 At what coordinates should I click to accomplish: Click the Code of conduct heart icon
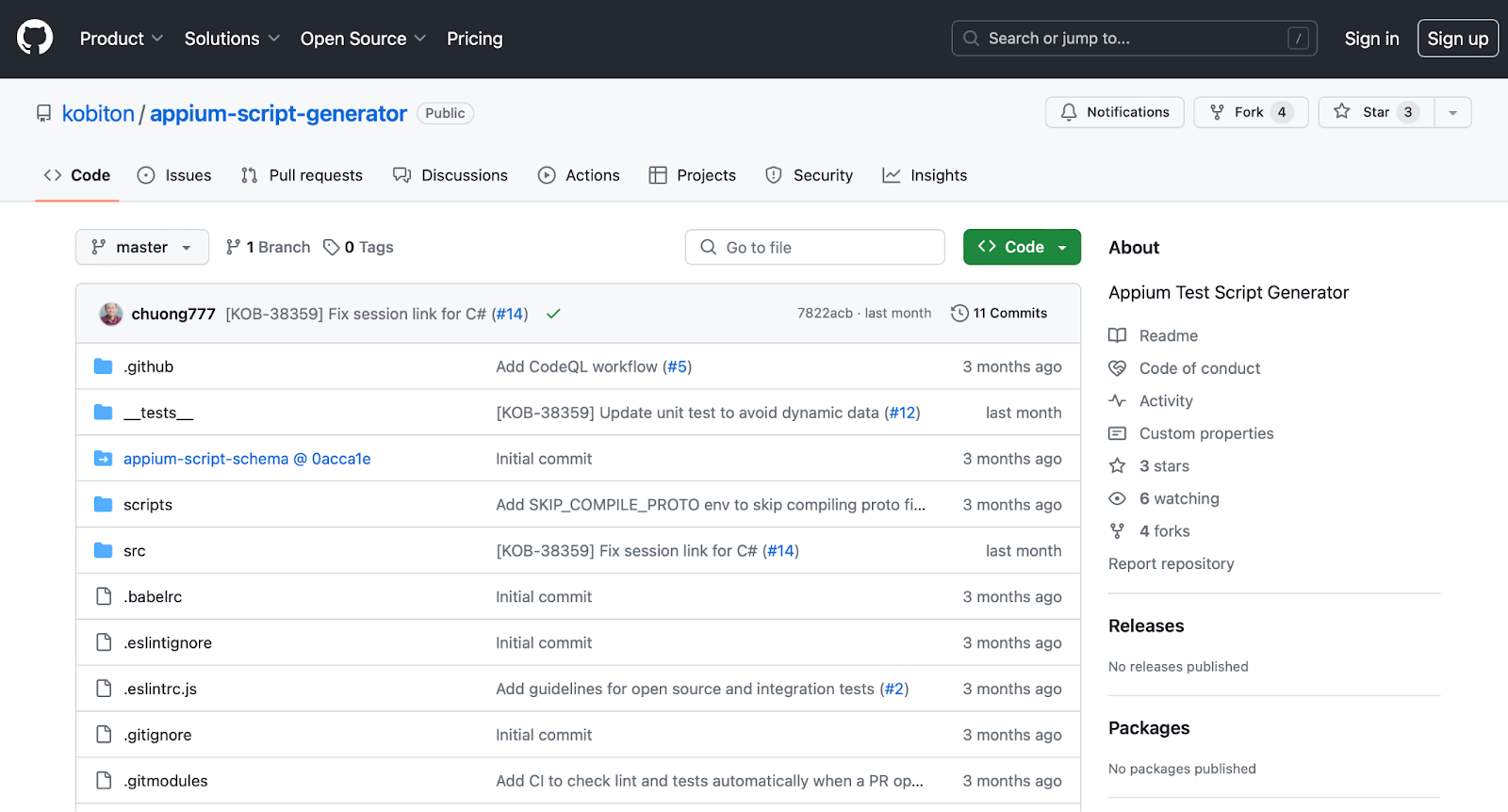[x=1117, y=368]
